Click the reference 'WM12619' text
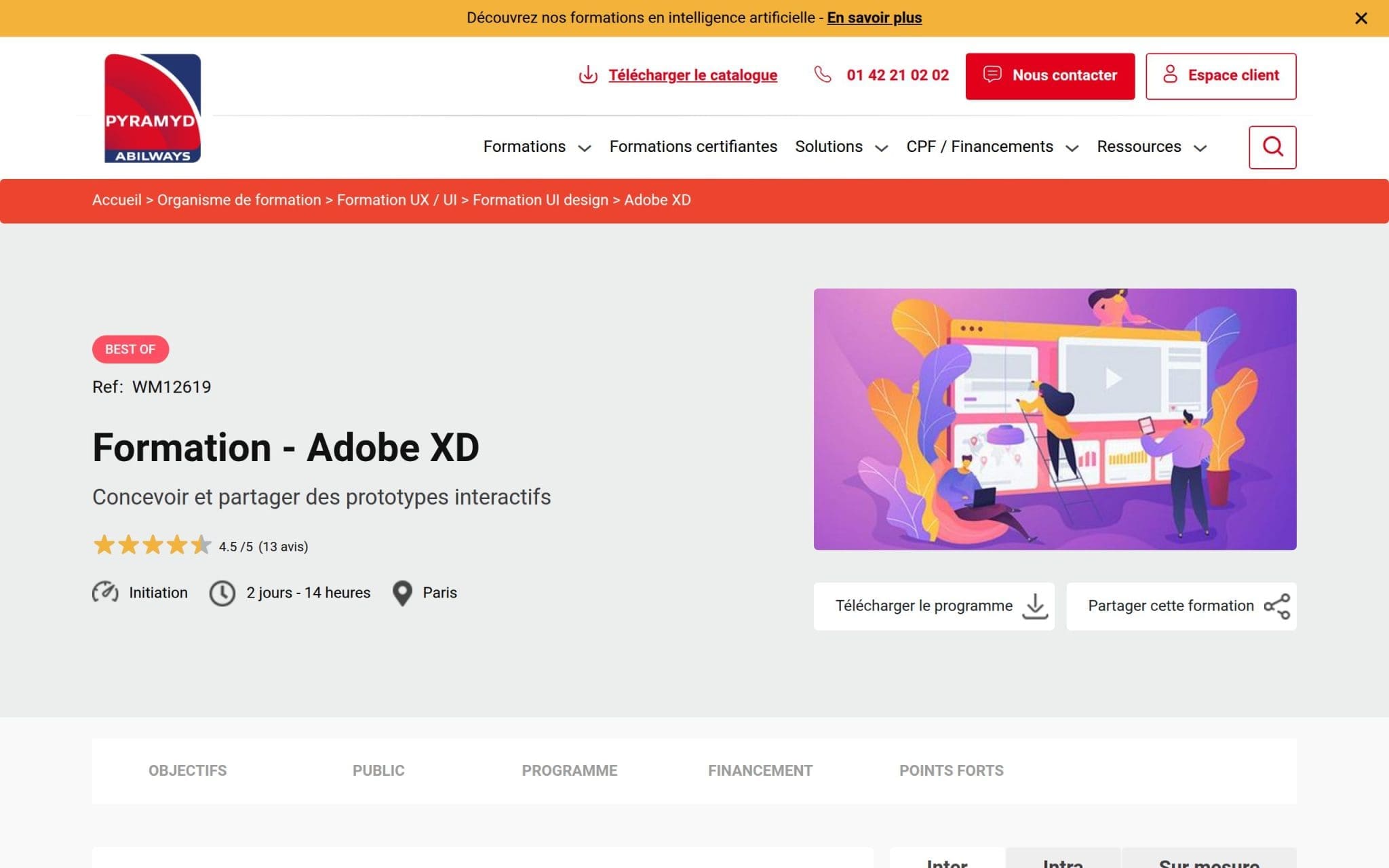The height and width of the screenshot is (868, 1389). [172, 387]
